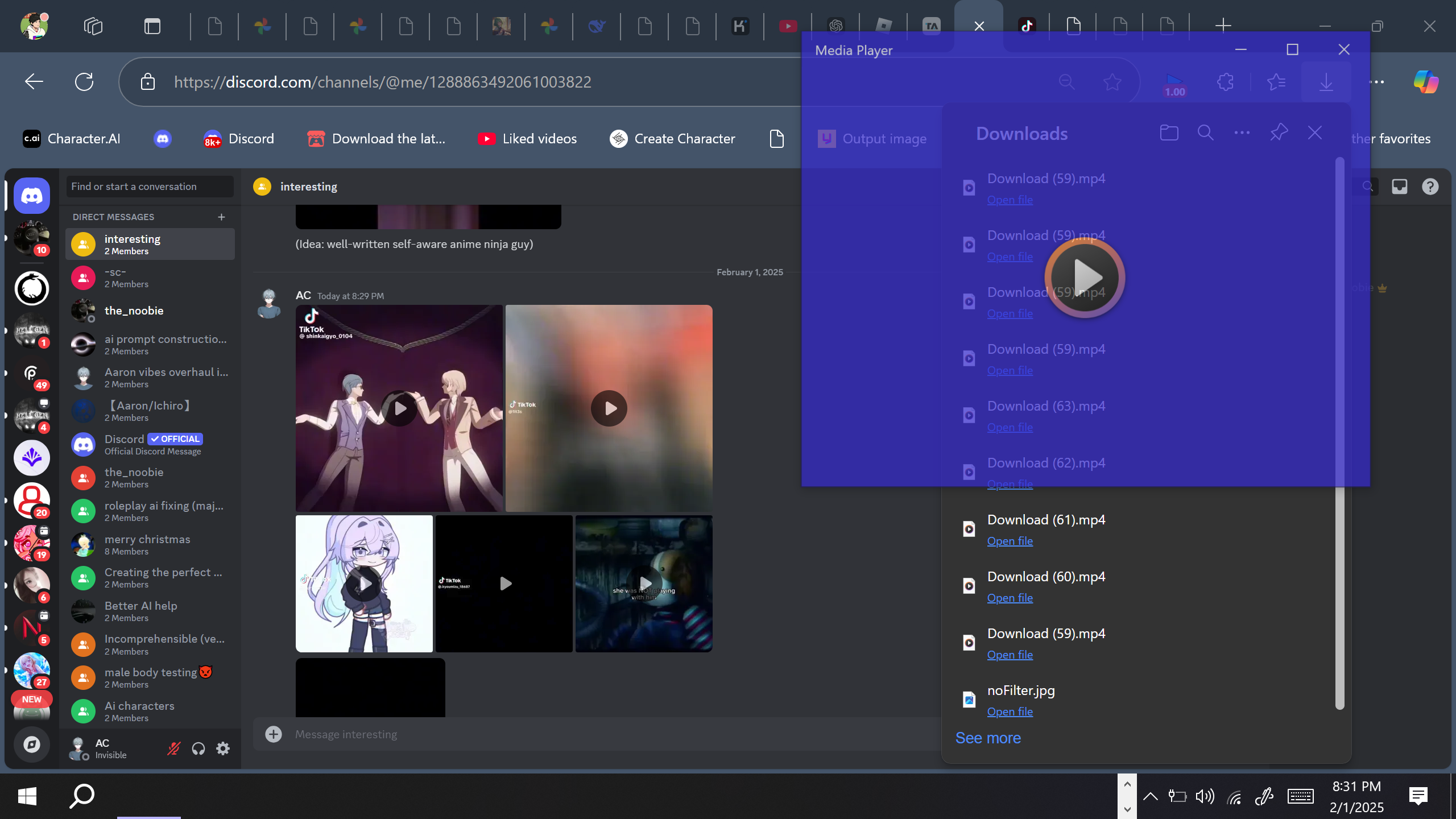Click See more in Downloads panel
1456x819 pixels.
[x=988, y=738]
